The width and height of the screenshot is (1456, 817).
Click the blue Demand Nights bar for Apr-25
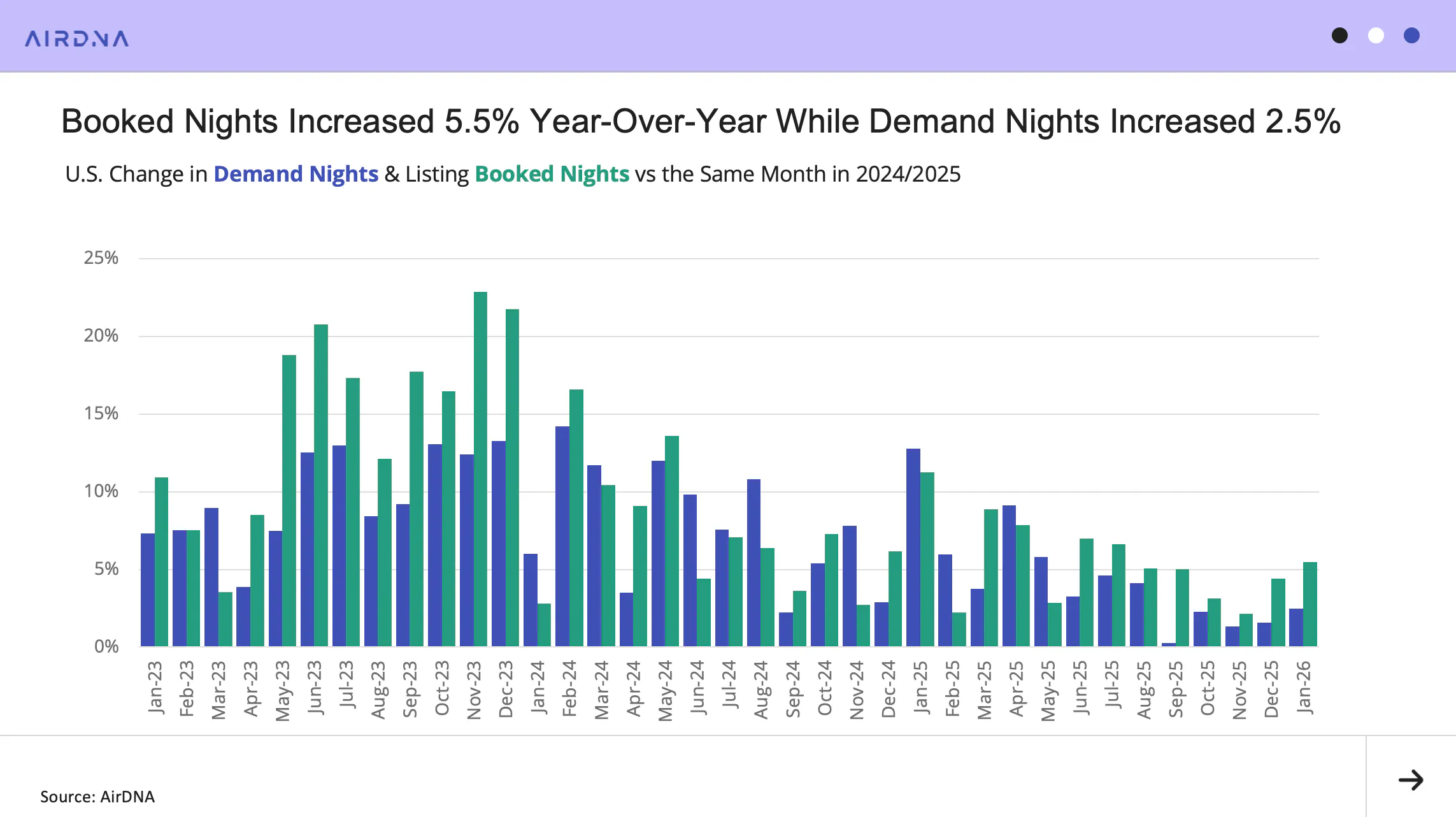pyautogui.click(x=1009, y=576)
